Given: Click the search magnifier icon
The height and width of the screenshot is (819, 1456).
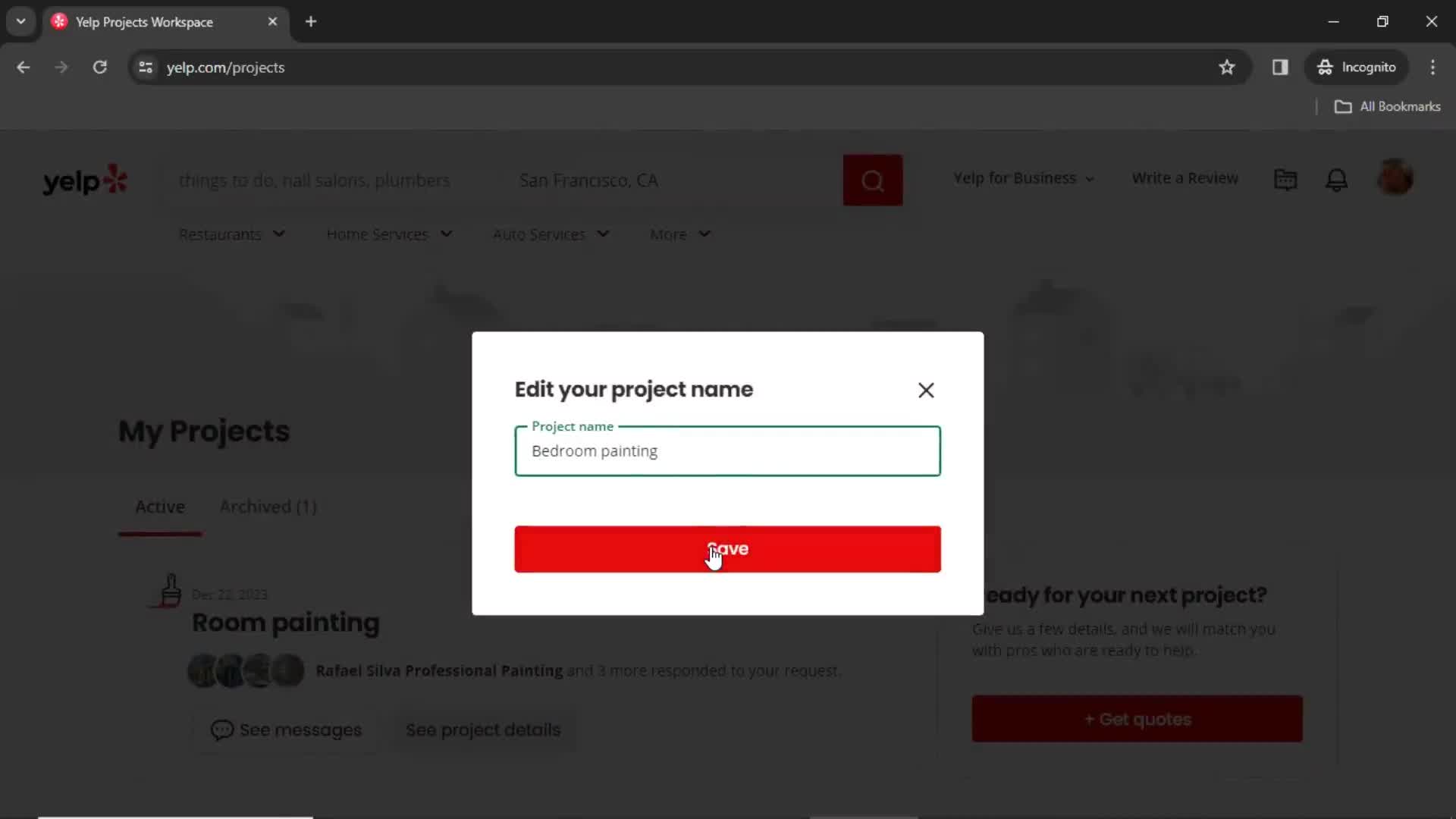Looking at the screenshot, I should [873, 180].
